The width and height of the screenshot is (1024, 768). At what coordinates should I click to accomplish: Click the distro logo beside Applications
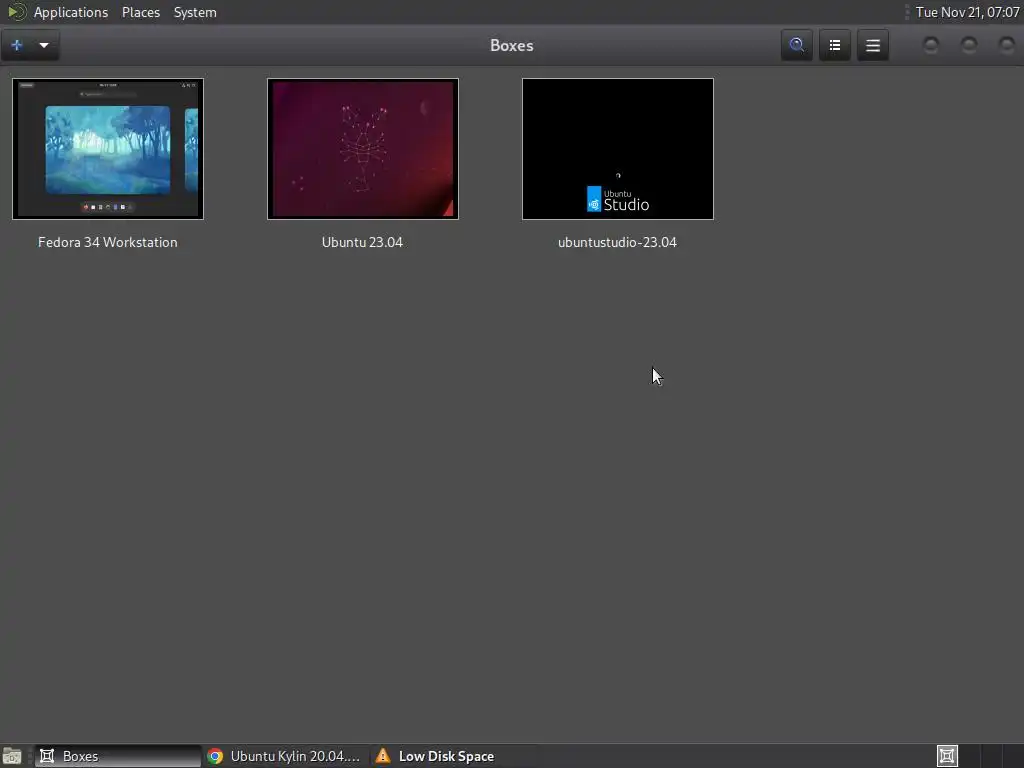[16, 12]
